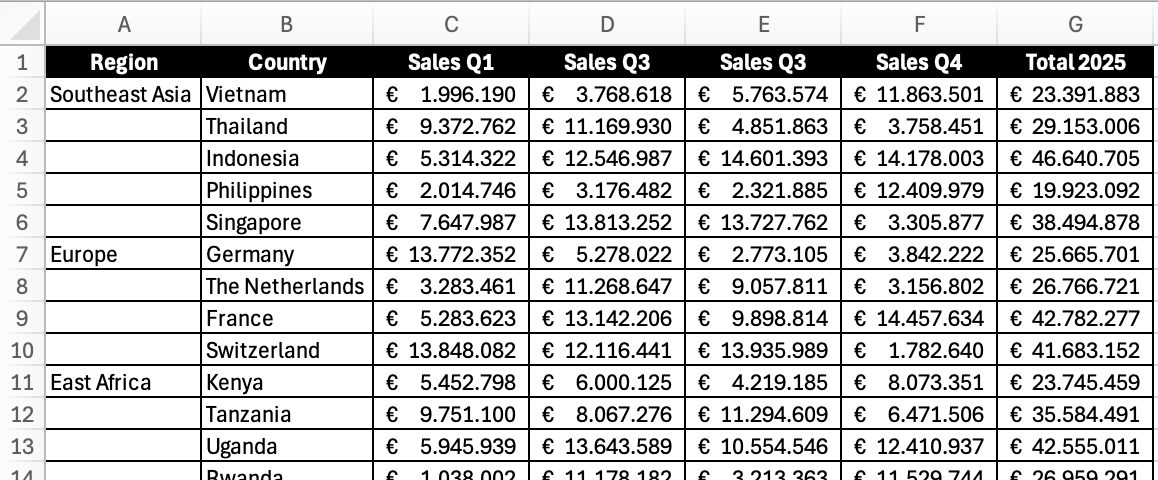Screen dimensions: 1158x480
Task: Click the Total 2025 header cell
Action: pos(1076,62)
